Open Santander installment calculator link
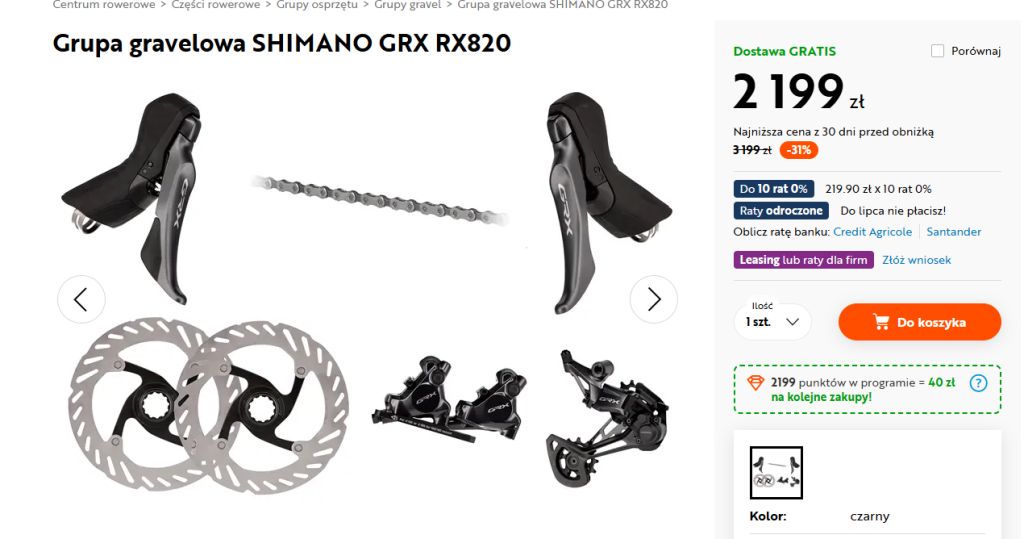 pos(953,232)
